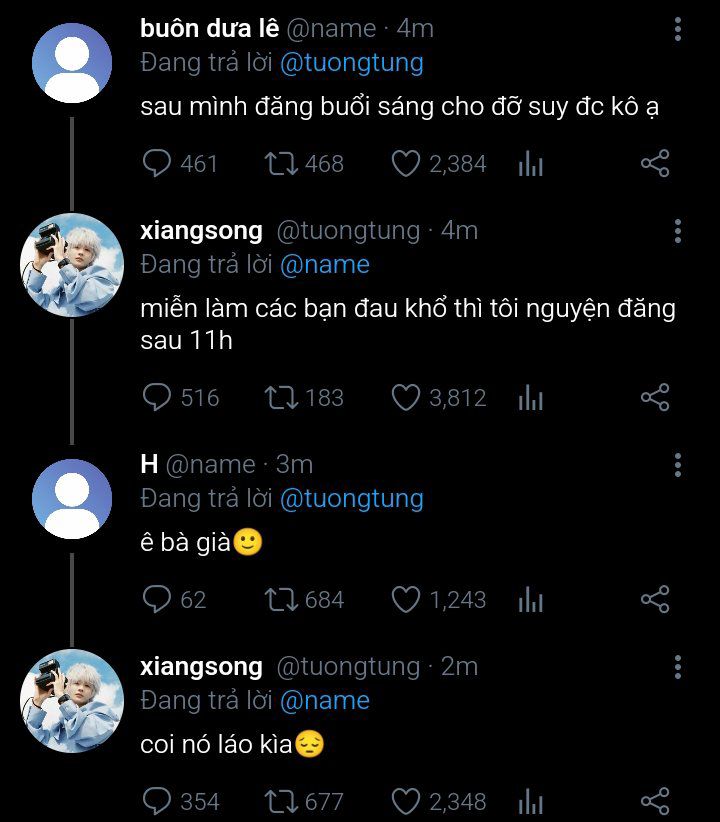
Task: Open xiangsong's profile picture on first reply
Action: 71,264
